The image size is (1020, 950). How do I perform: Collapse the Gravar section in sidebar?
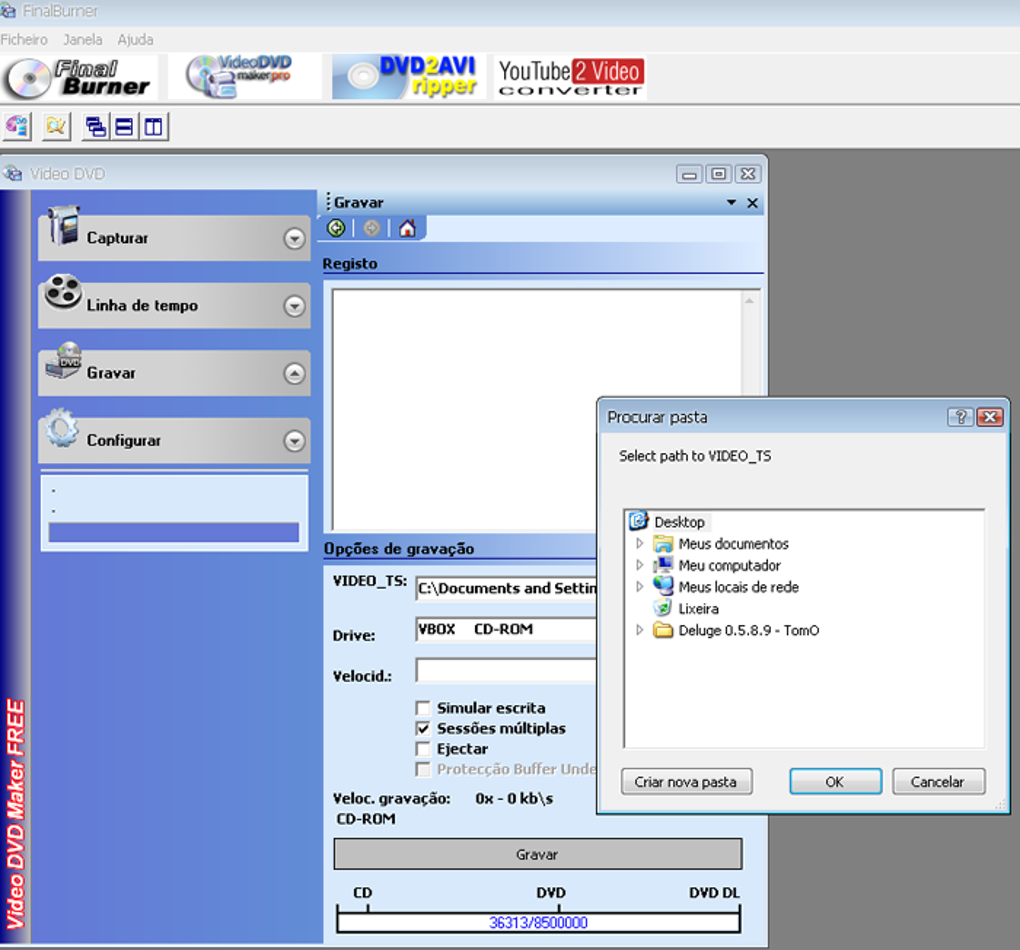294,373
